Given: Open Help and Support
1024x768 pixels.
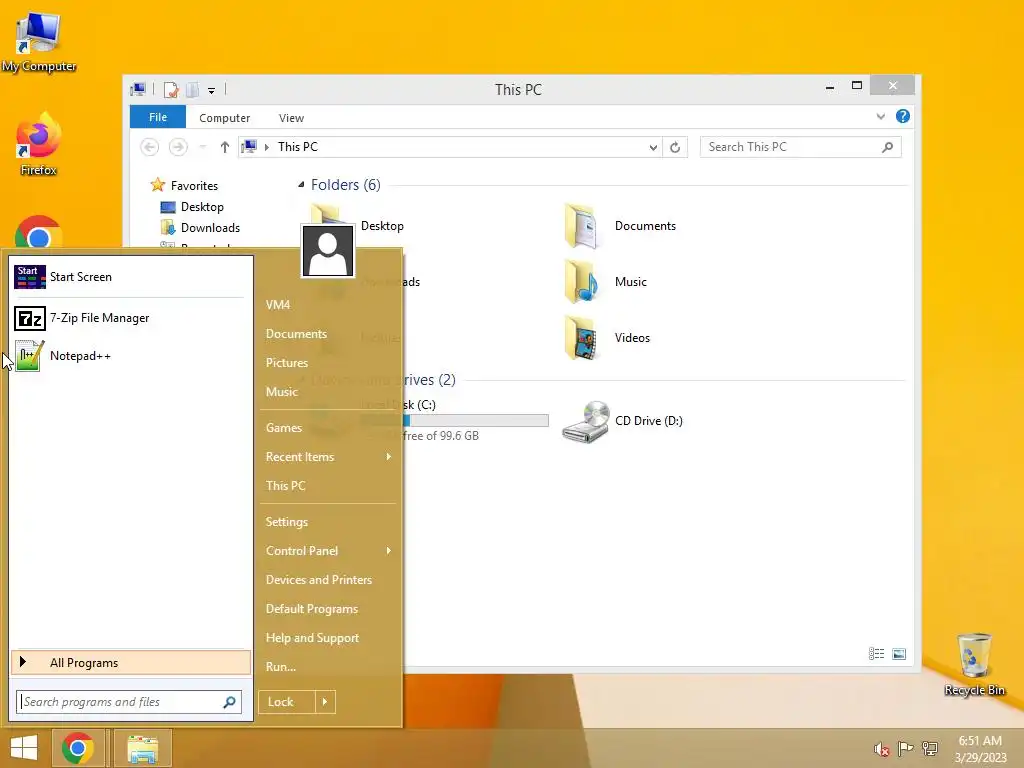Looking at the screenshot, I should [x=312, y=638].
